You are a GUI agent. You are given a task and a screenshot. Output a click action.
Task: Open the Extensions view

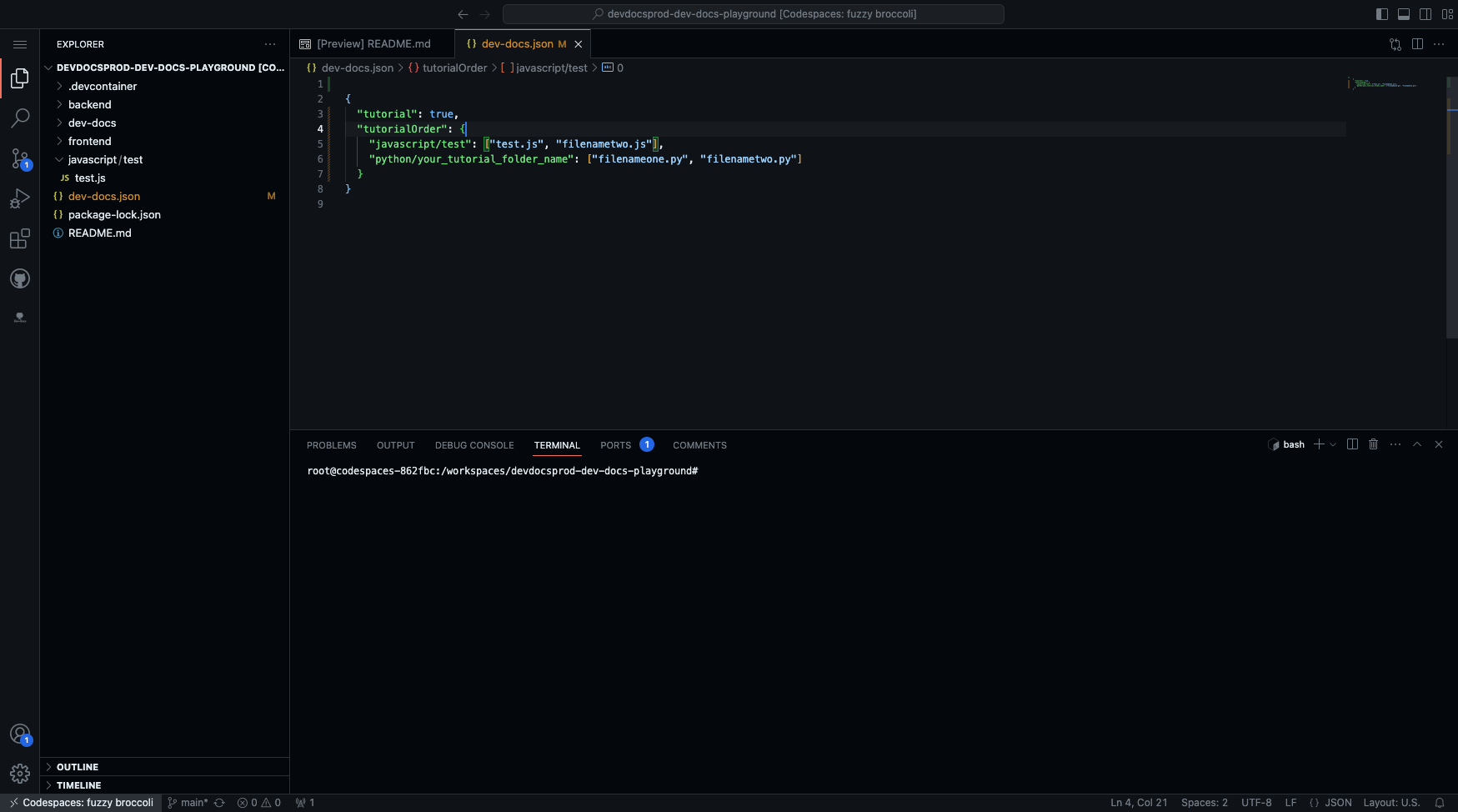tap(20, 239)
